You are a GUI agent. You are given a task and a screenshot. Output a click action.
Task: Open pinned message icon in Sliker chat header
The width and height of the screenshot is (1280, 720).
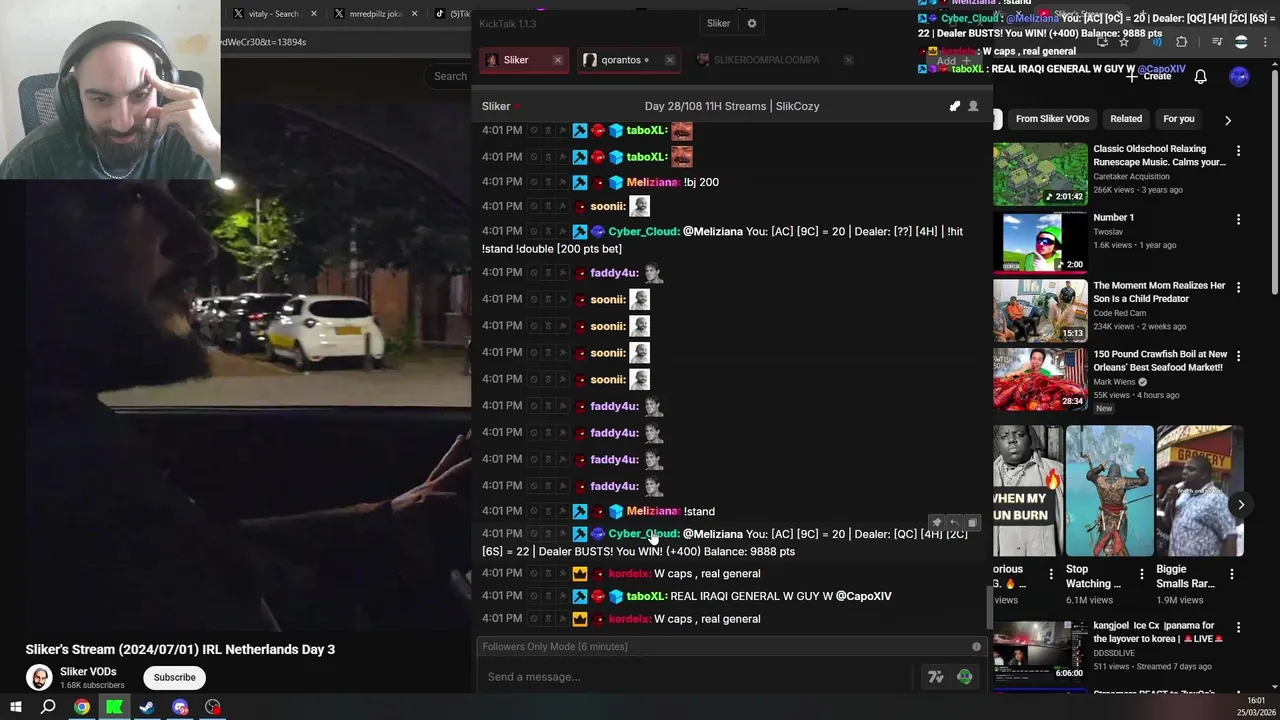pyautogui.click(x=955, y=106)
